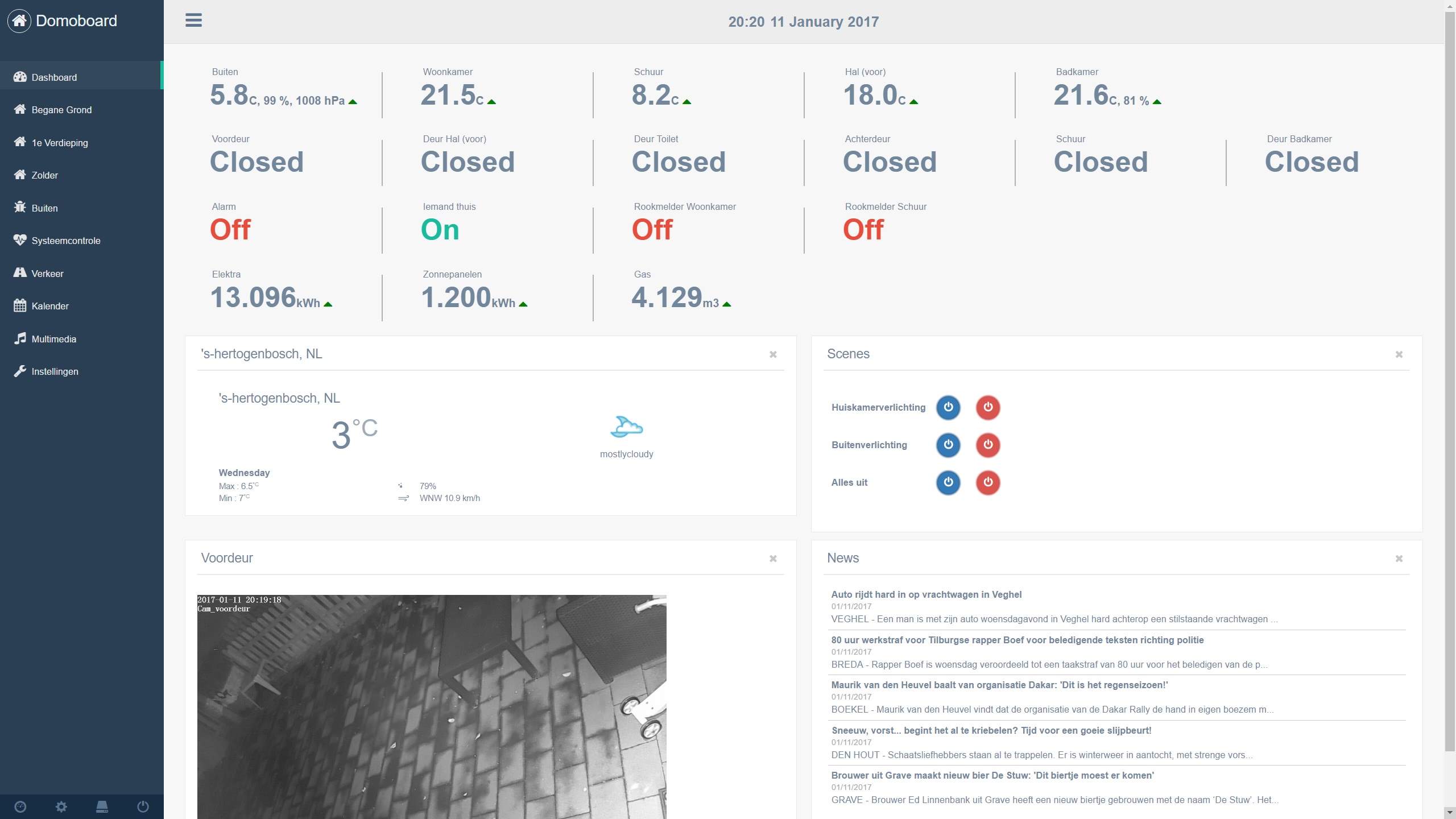This screenshot has height=819, width=1456.
Task: Click Rookmelder Schuur Off status
Action: tap(863, 230)
